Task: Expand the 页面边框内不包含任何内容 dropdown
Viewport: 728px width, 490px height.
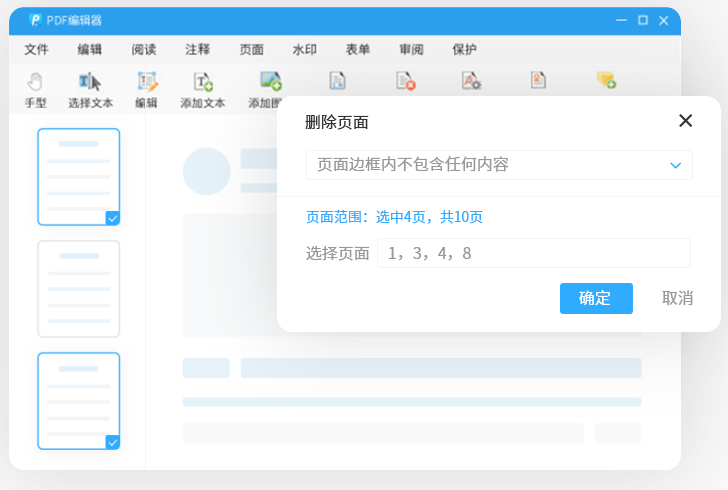Action: 499,165
